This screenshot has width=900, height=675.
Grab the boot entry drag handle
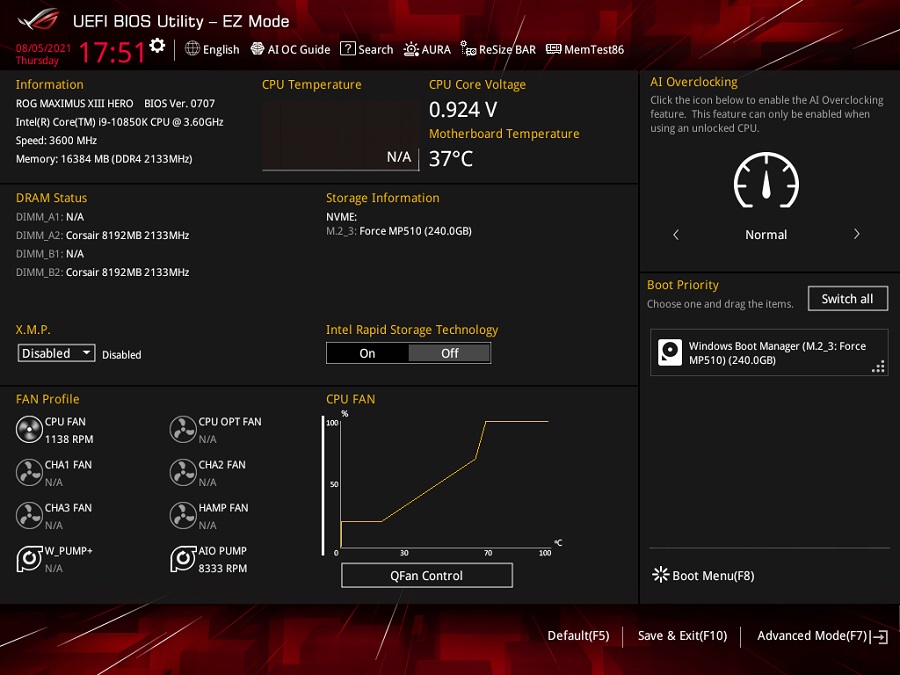(x=878, y=366)
